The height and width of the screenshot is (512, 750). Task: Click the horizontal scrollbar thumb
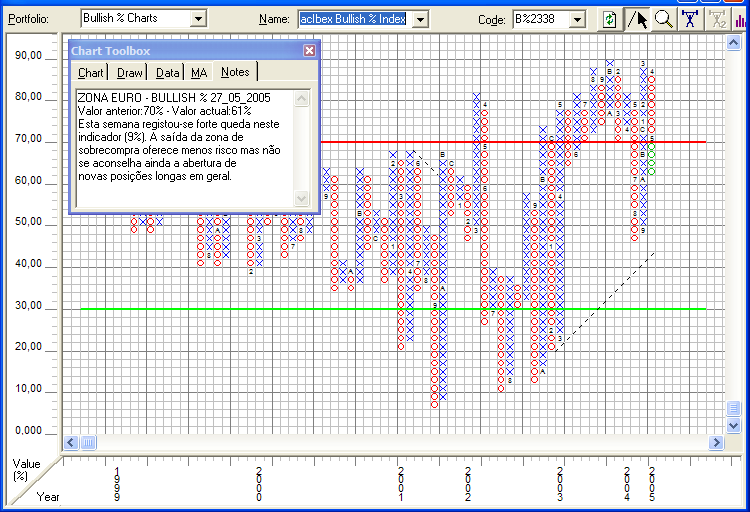pyautogui.click(x=88, y=443)
